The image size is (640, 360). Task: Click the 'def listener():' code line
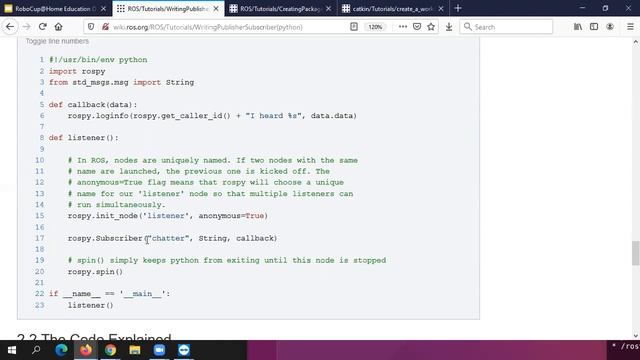click(x=84, y=138)
